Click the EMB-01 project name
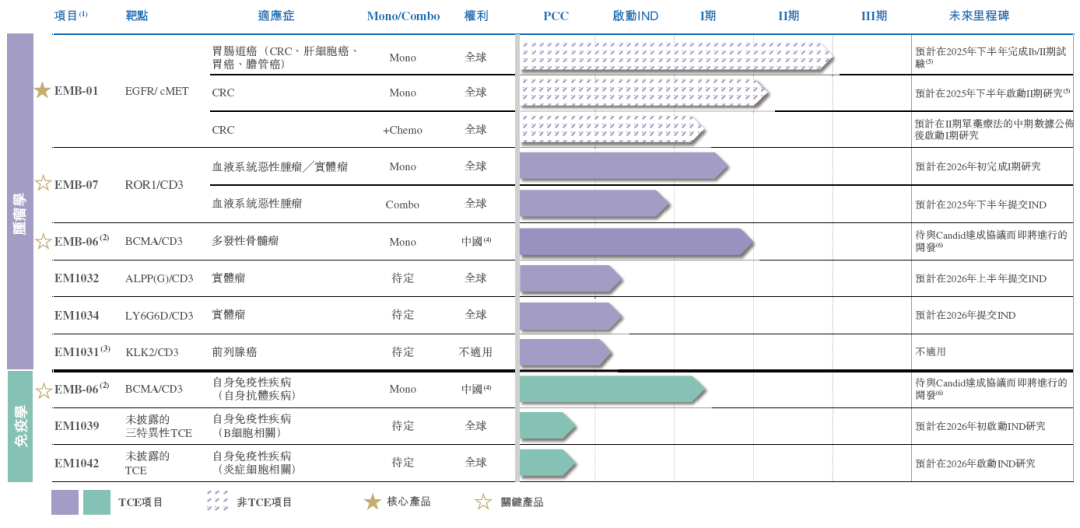This screenshot has height=528, width=1080. point(76,90)
